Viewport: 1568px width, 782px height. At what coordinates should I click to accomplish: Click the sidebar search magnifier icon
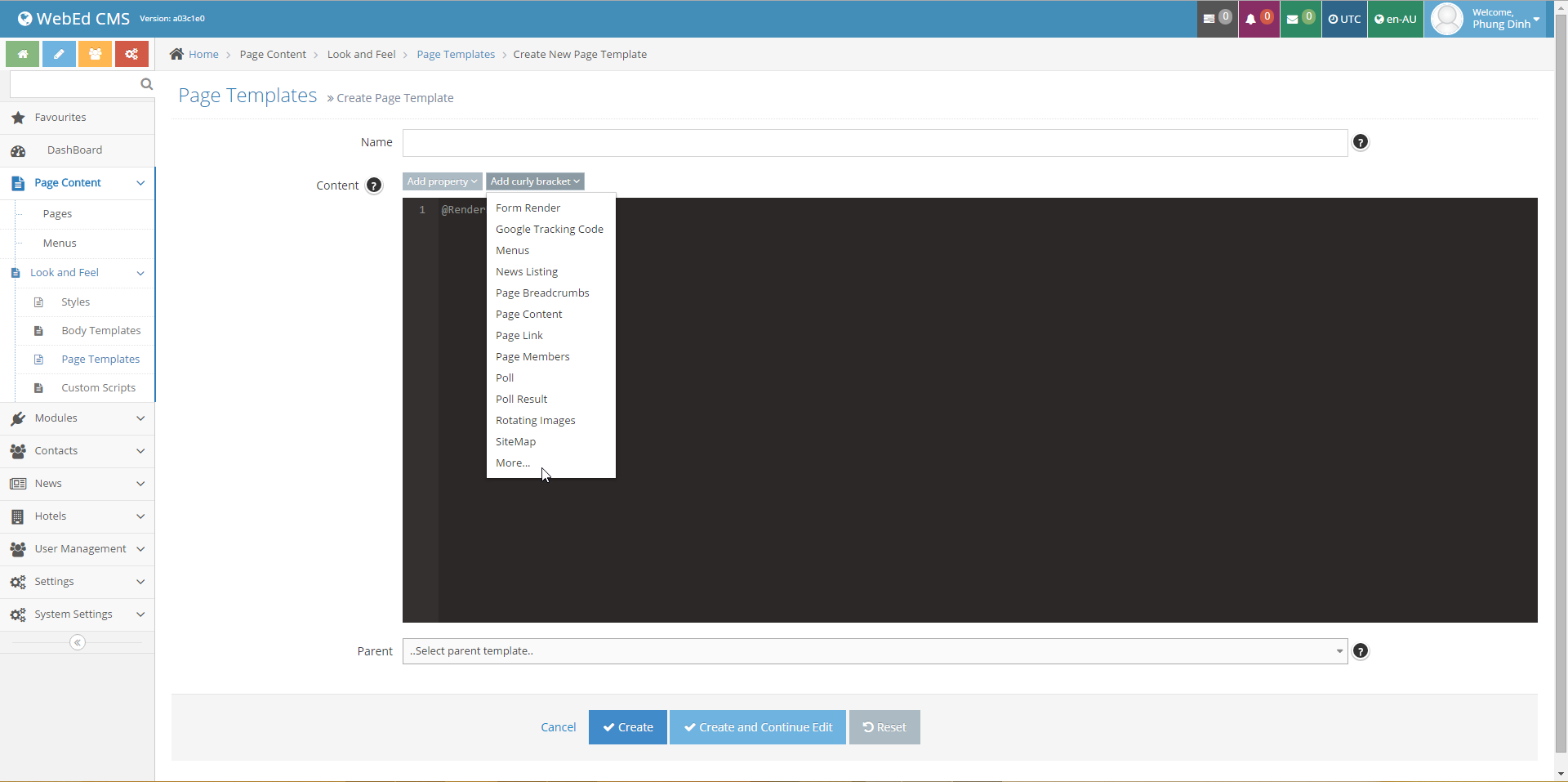click(x=146, y=84)
